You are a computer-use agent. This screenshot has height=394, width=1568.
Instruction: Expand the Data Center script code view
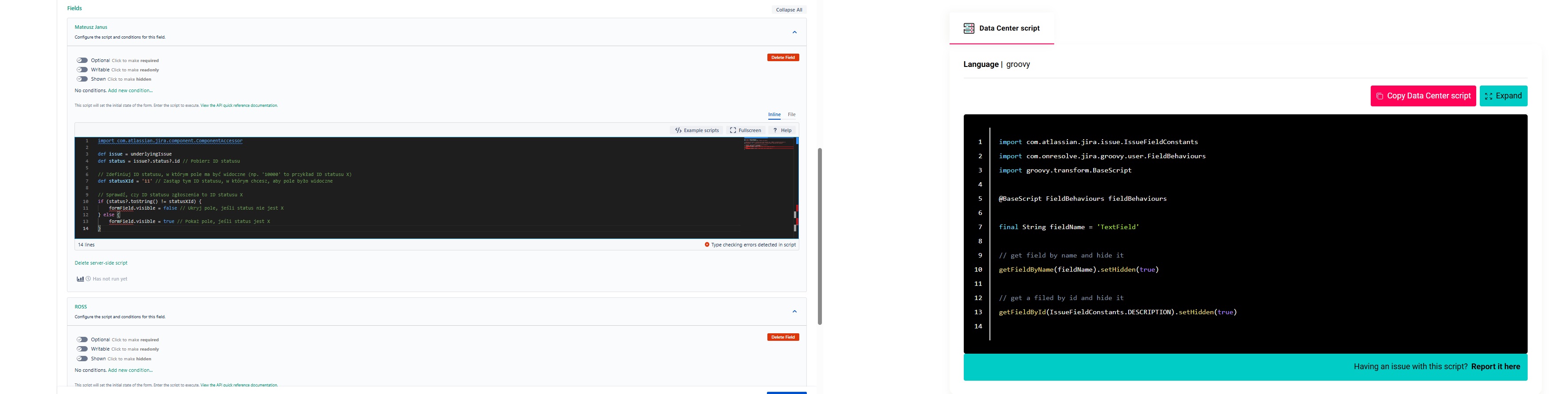(x=1503, y=96)
